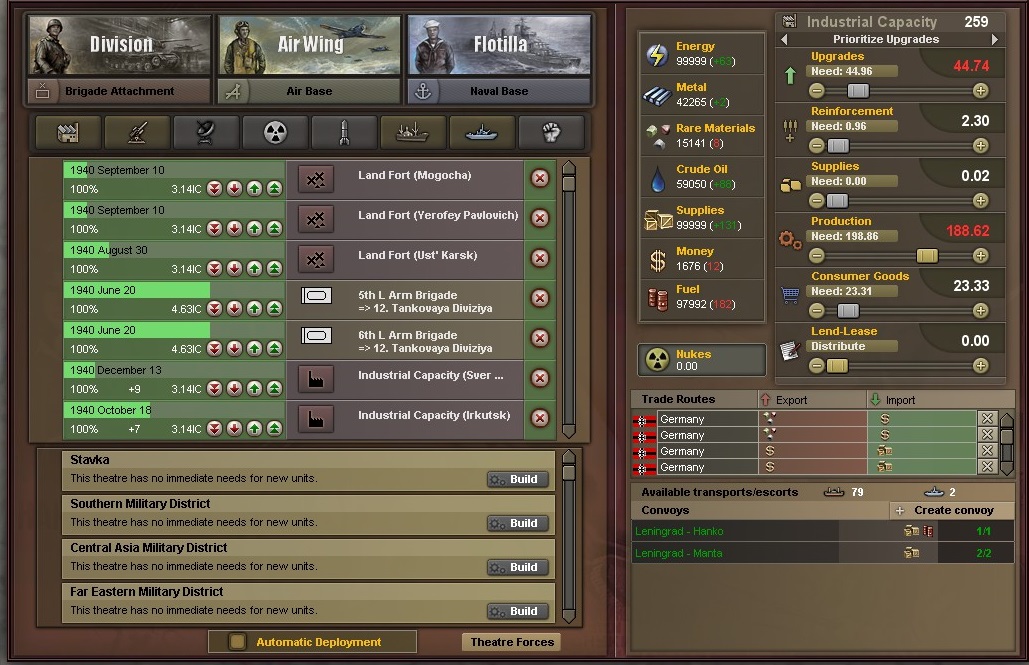Select the rocket test site build icon
The image size is (1029, 665).
pos(344,133)
